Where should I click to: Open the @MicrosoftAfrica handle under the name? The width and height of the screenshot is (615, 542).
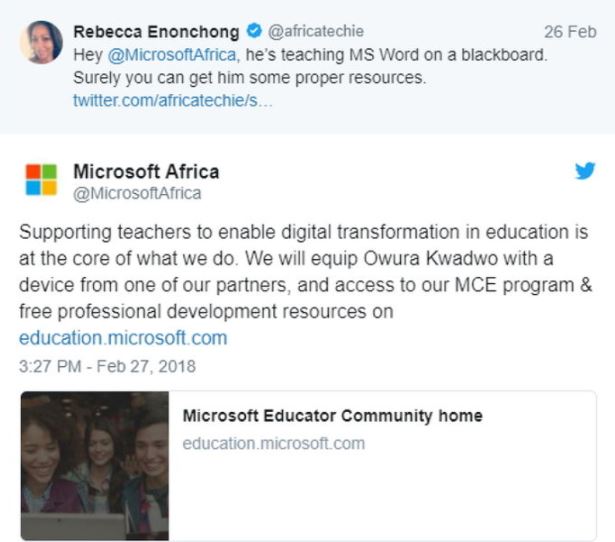[137, 193]
